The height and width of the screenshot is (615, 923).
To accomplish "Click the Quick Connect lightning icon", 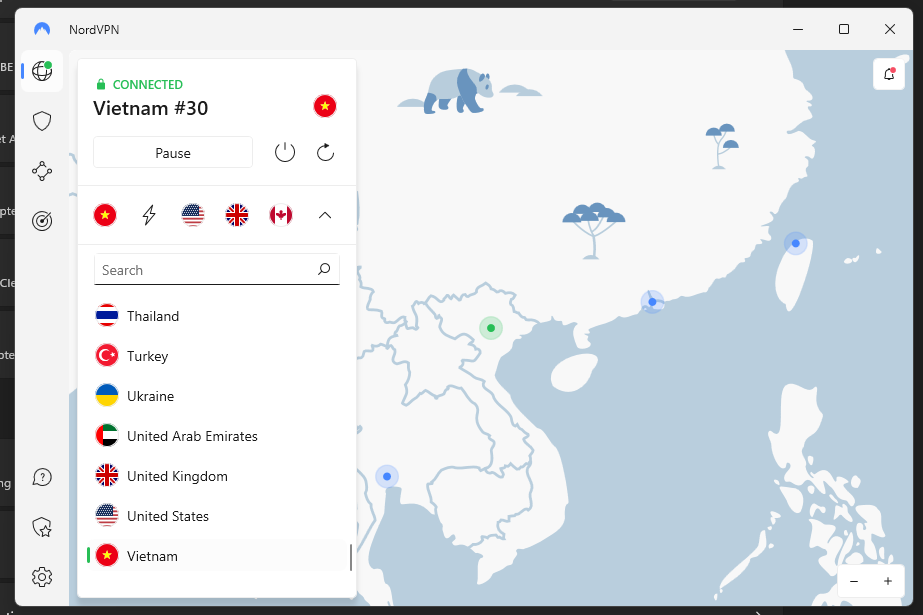I will [x=149, y=215].
